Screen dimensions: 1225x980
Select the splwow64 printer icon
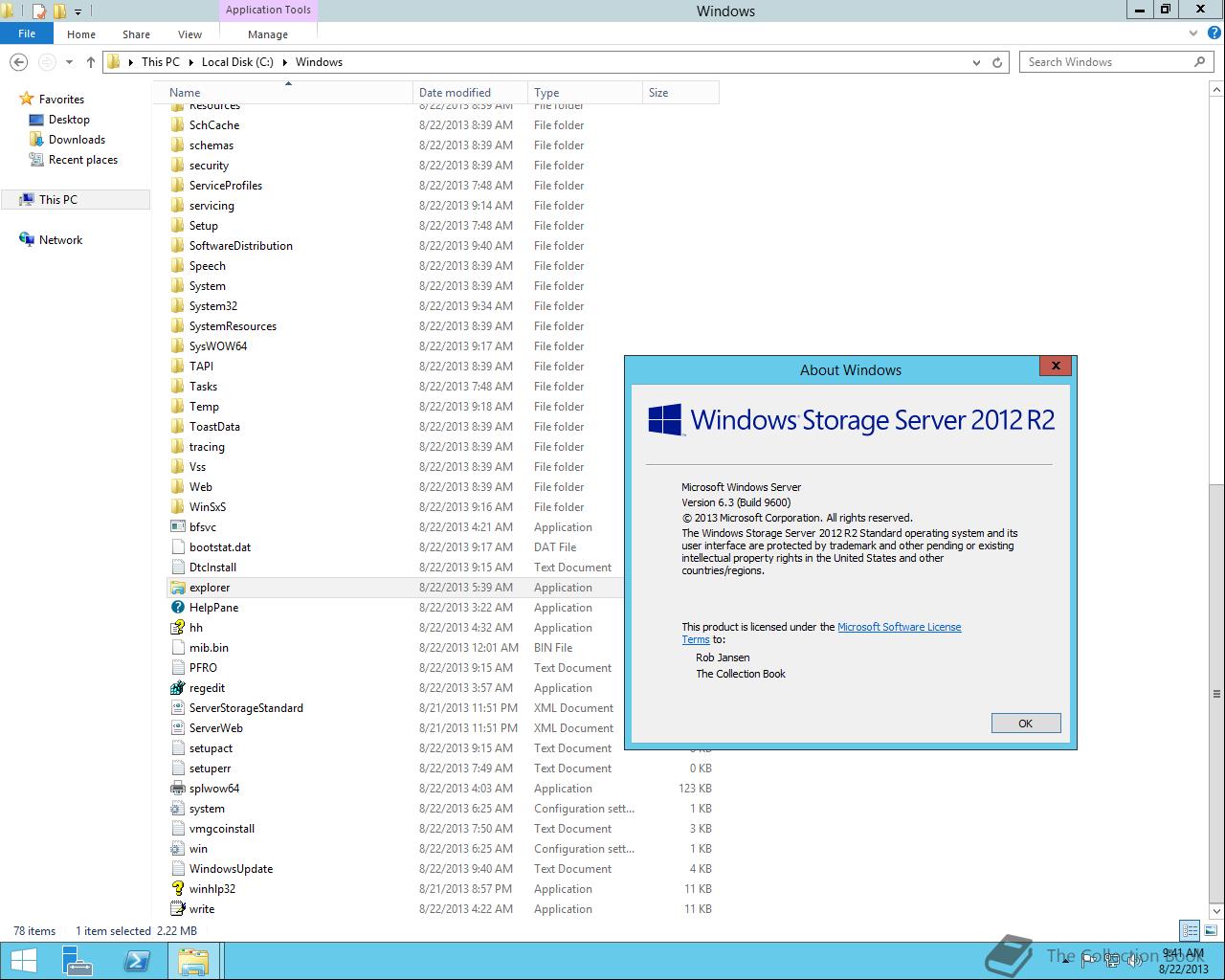click(x=178, y=789)
